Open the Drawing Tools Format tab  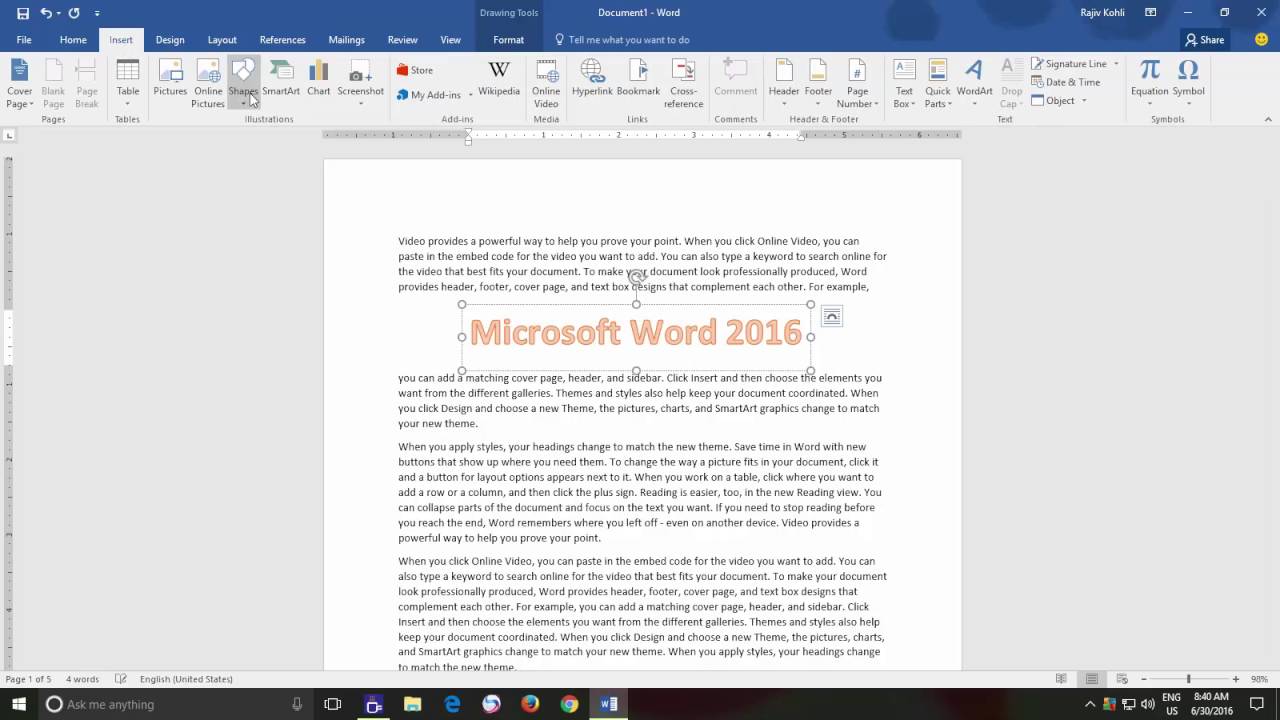tap(508, 40)
